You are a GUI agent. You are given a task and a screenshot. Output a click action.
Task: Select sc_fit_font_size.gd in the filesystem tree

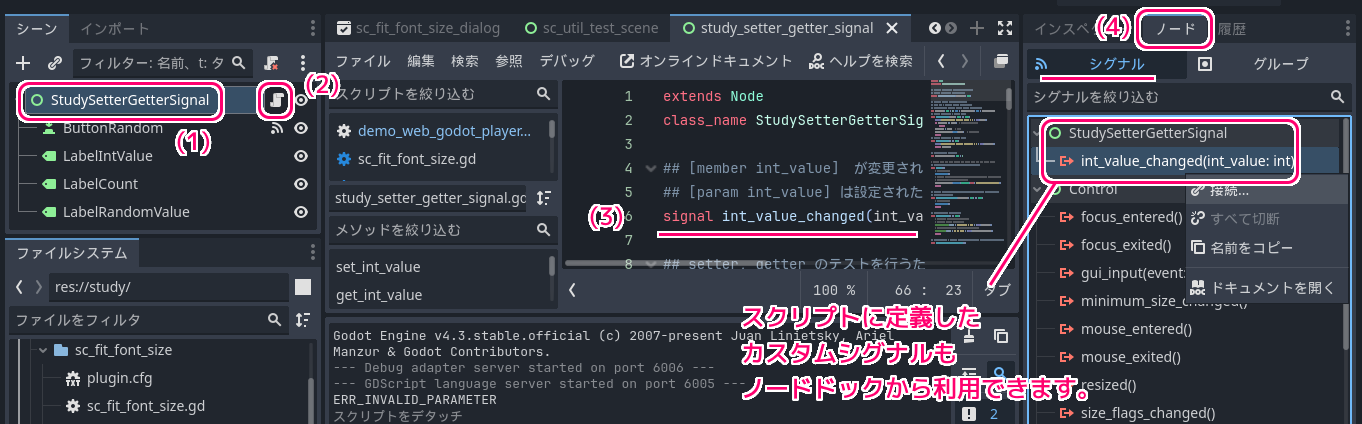(145, 406)
